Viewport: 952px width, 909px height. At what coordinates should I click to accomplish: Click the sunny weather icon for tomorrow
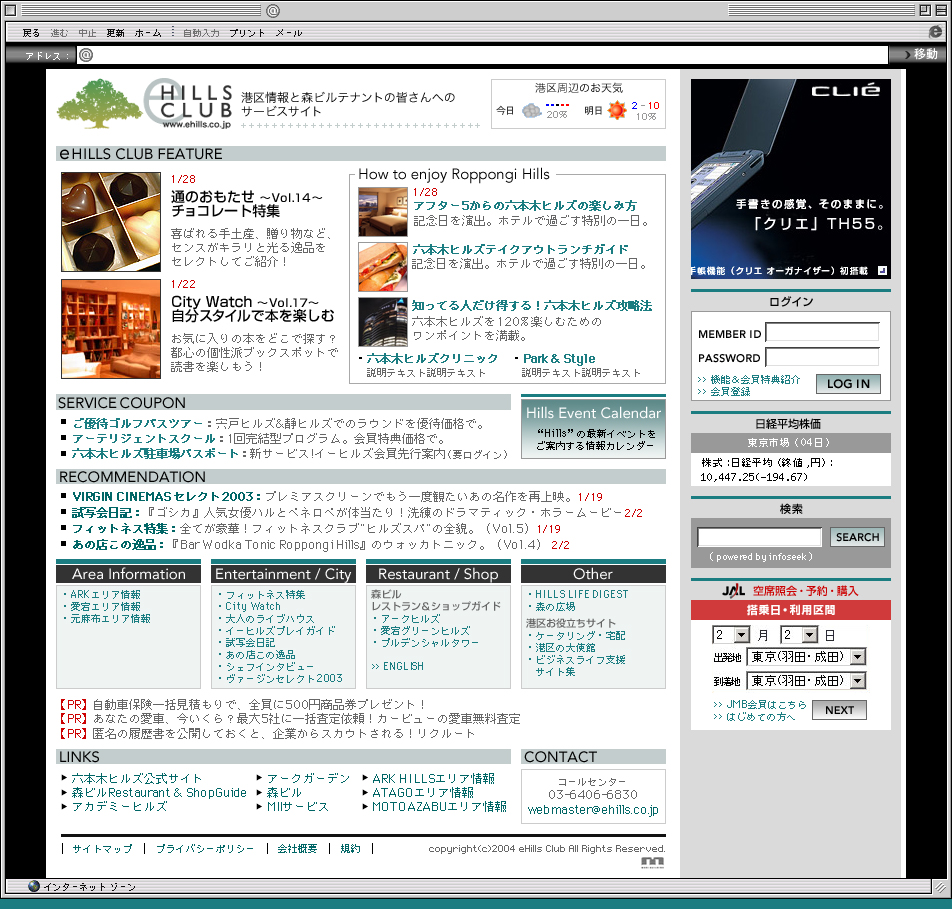pyautogui.click(x=617, y=110)
